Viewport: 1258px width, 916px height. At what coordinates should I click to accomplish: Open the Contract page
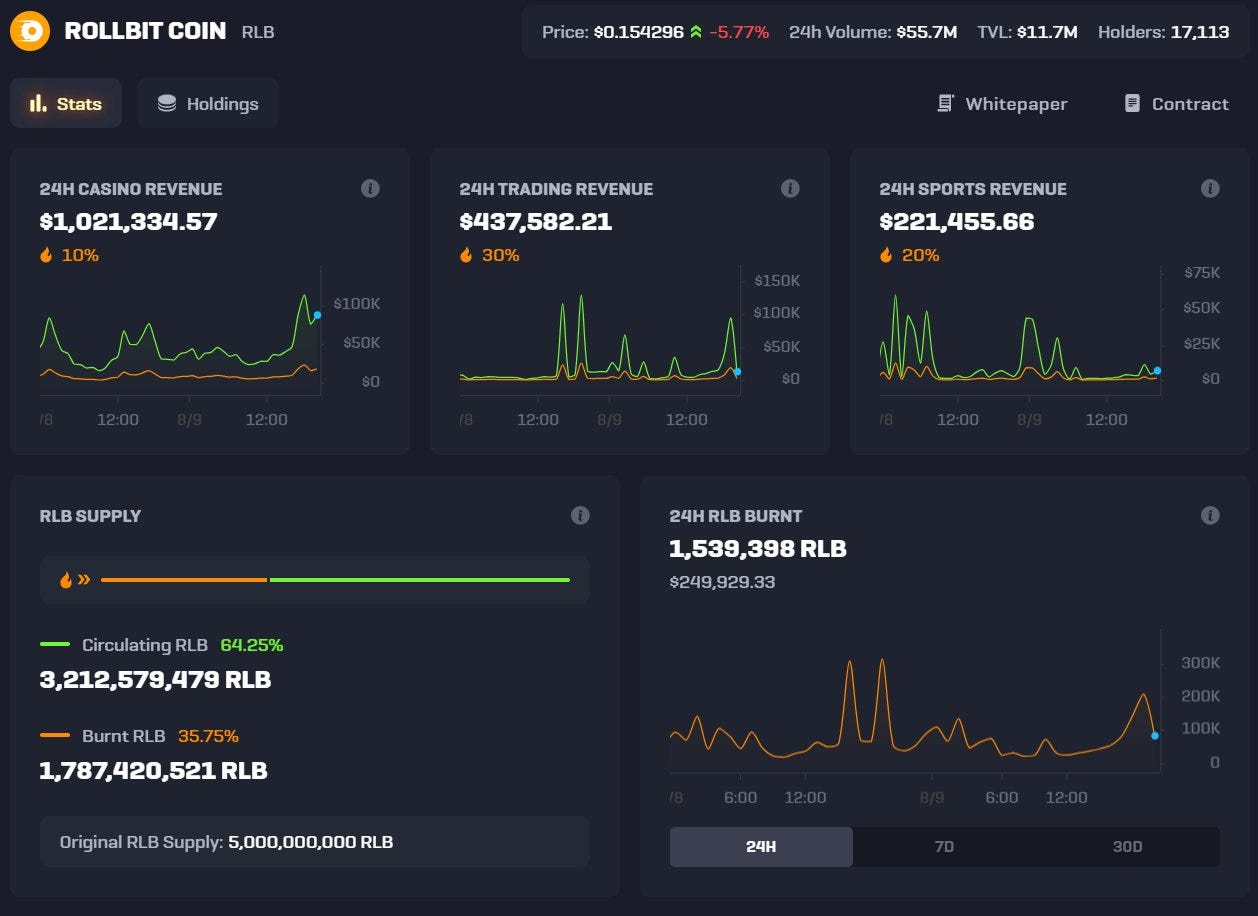[1189, 103]
